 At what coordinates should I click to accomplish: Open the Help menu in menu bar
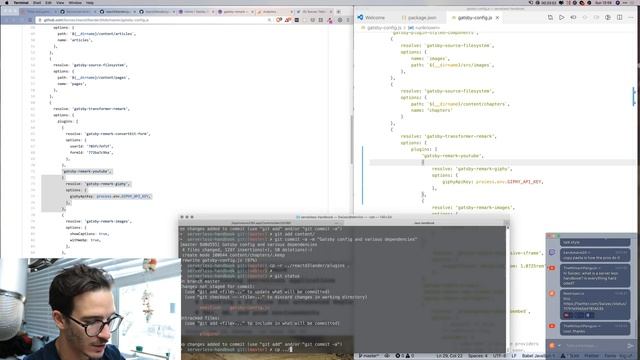[90, 2]
